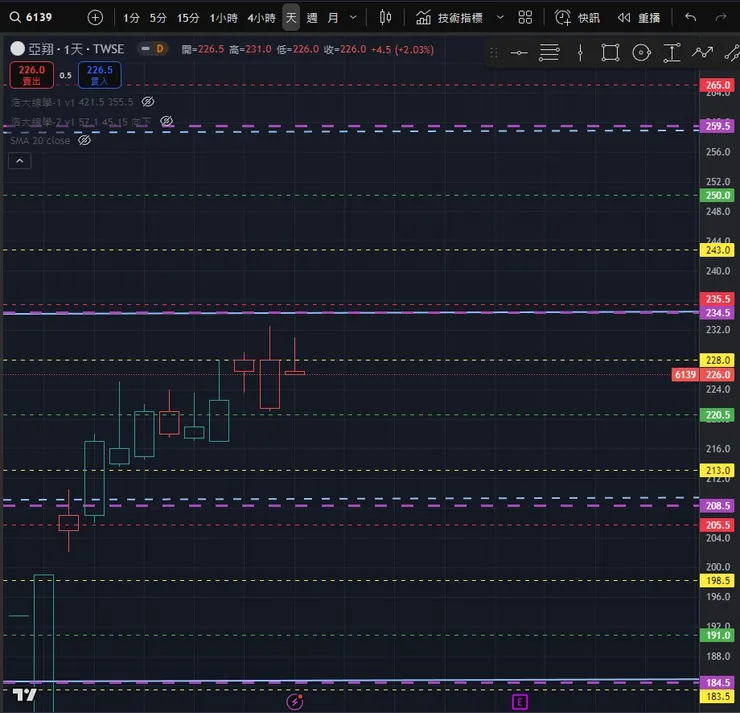Click the 235.5 red price label

(717, 299)
